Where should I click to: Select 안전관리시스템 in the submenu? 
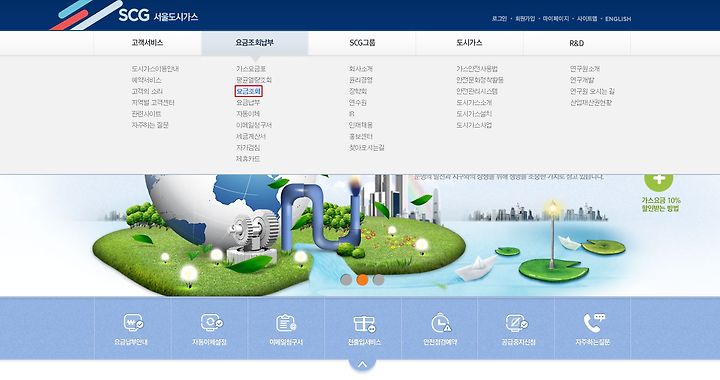[477, 91]
